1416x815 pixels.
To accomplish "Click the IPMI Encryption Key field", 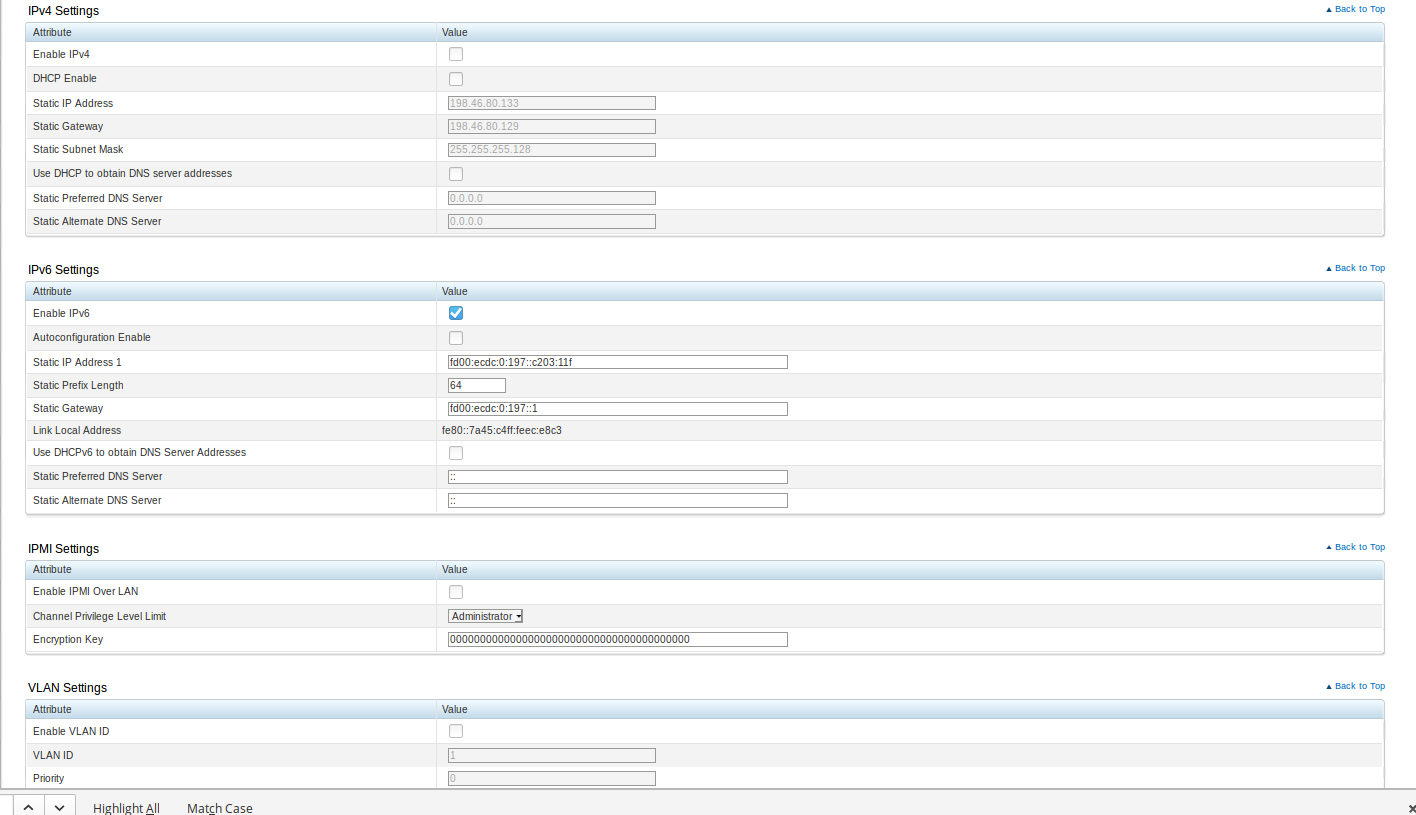I will 617,639.
